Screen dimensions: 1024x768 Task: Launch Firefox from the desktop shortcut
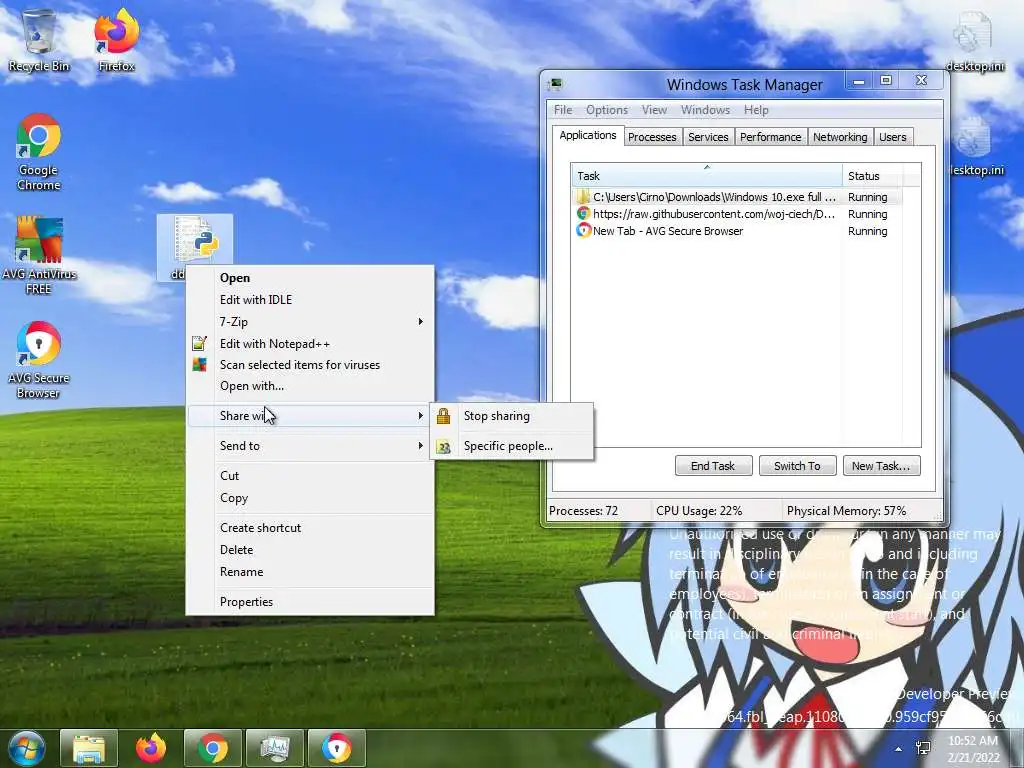(116, 39)
